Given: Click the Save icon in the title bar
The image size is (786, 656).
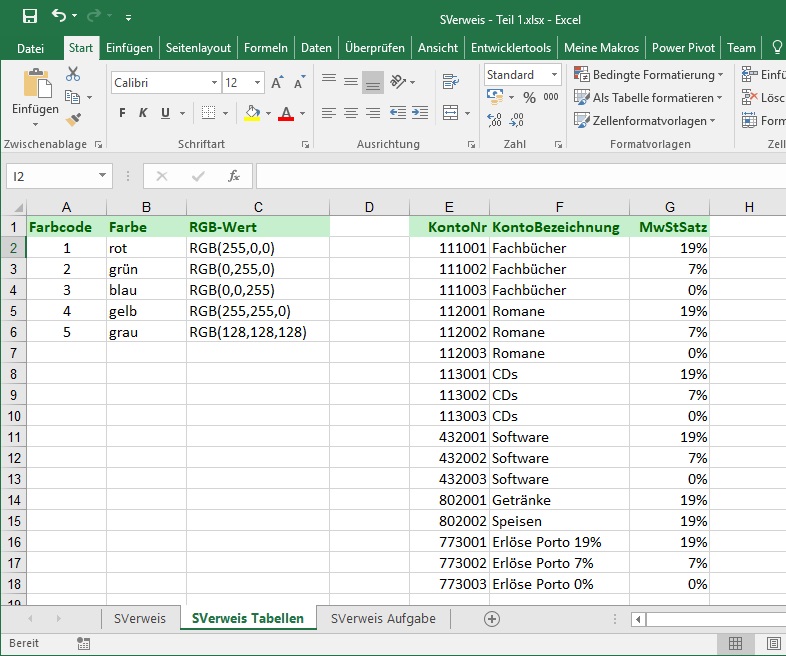Looking at the screenshot, I should click(29, 16).
